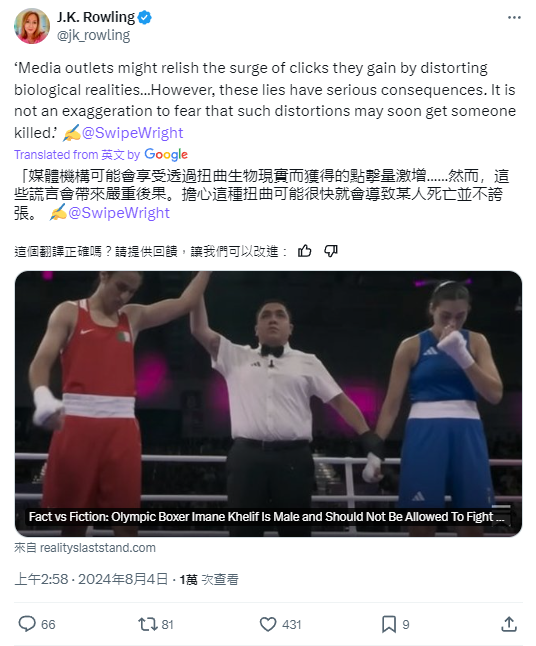Viewport: 536px width, 646px height.
Task: Open the @SwipeWright mention in translated text
Action: [x=119, y=213]
